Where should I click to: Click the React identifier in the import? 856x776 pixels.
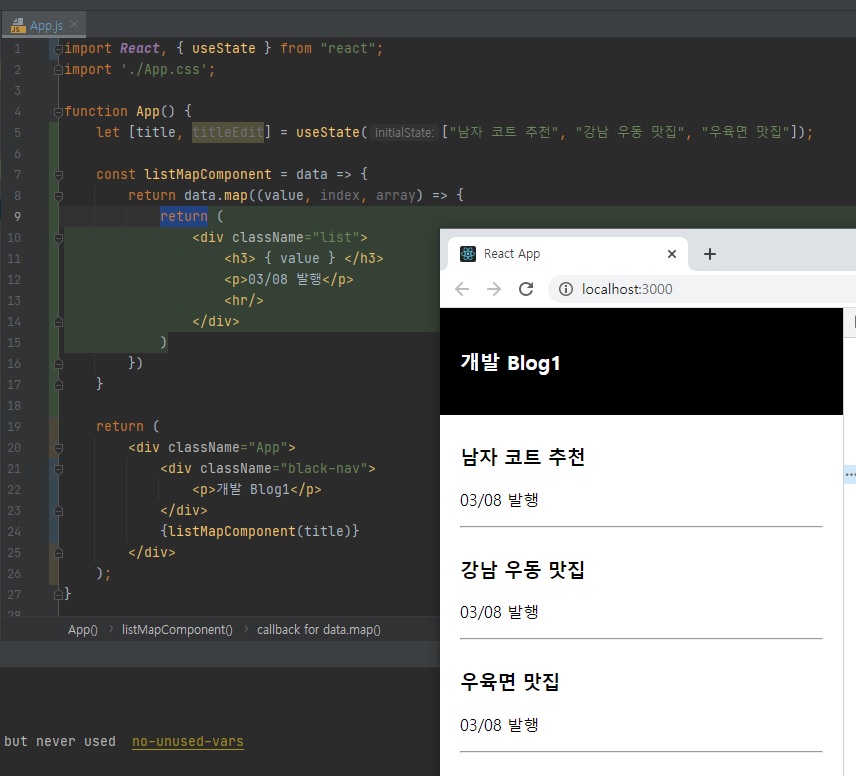(140, 49)
